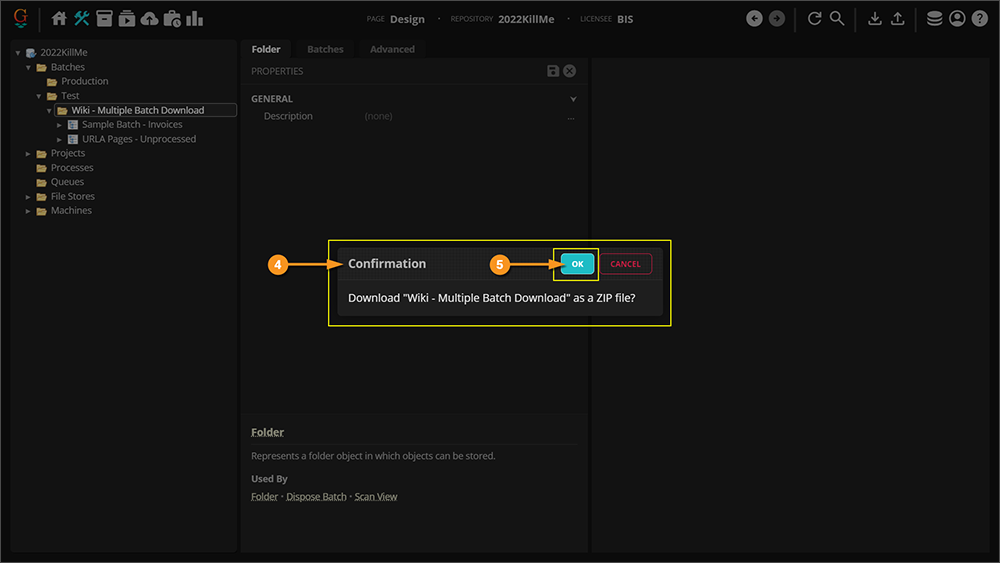
Task: Open the Design tools icon
Action: click(x=82, y=18)
